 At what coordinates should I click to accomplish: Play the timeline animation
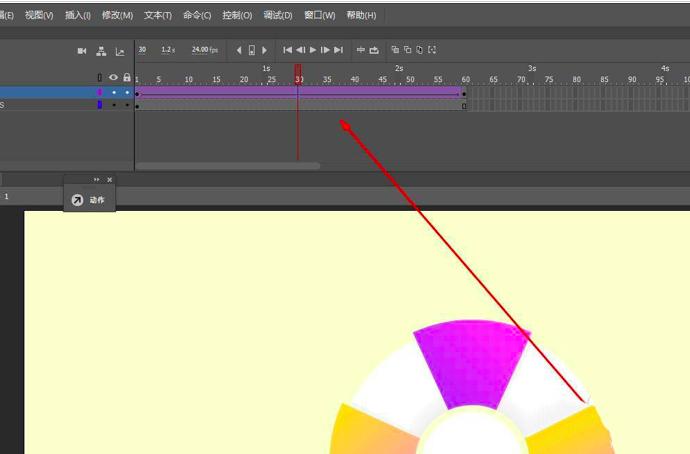click(x=313, y=50)
